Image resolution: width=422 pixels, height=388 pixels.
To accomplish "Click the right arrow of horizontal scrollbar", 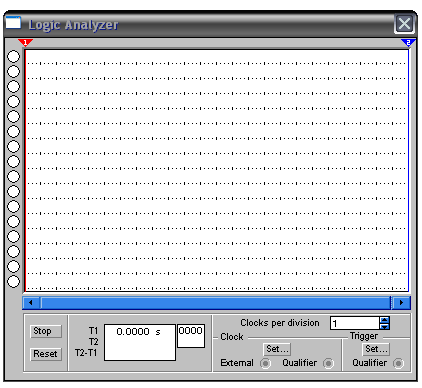I will [401, 303].
